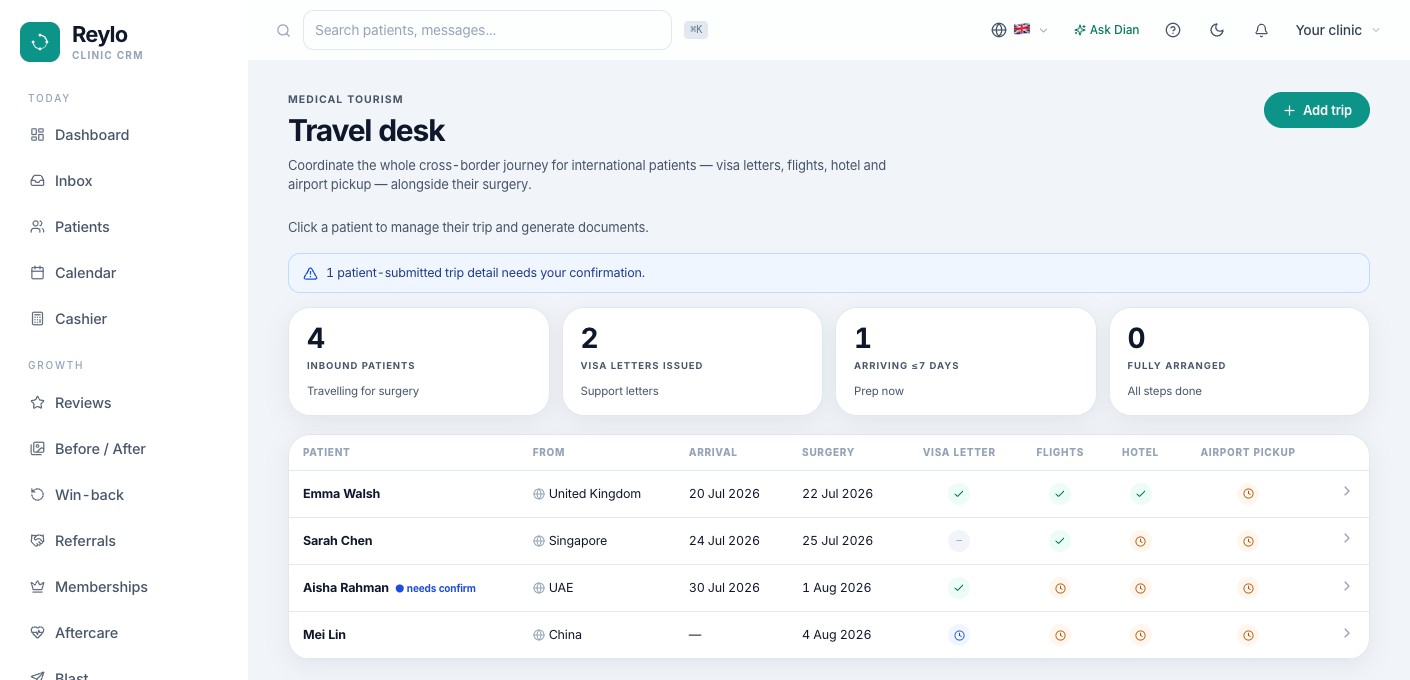Click Sarah Chen airport pickup pending icon
This screenshot has width=1410, height=680.
[x=1248, y=541]
